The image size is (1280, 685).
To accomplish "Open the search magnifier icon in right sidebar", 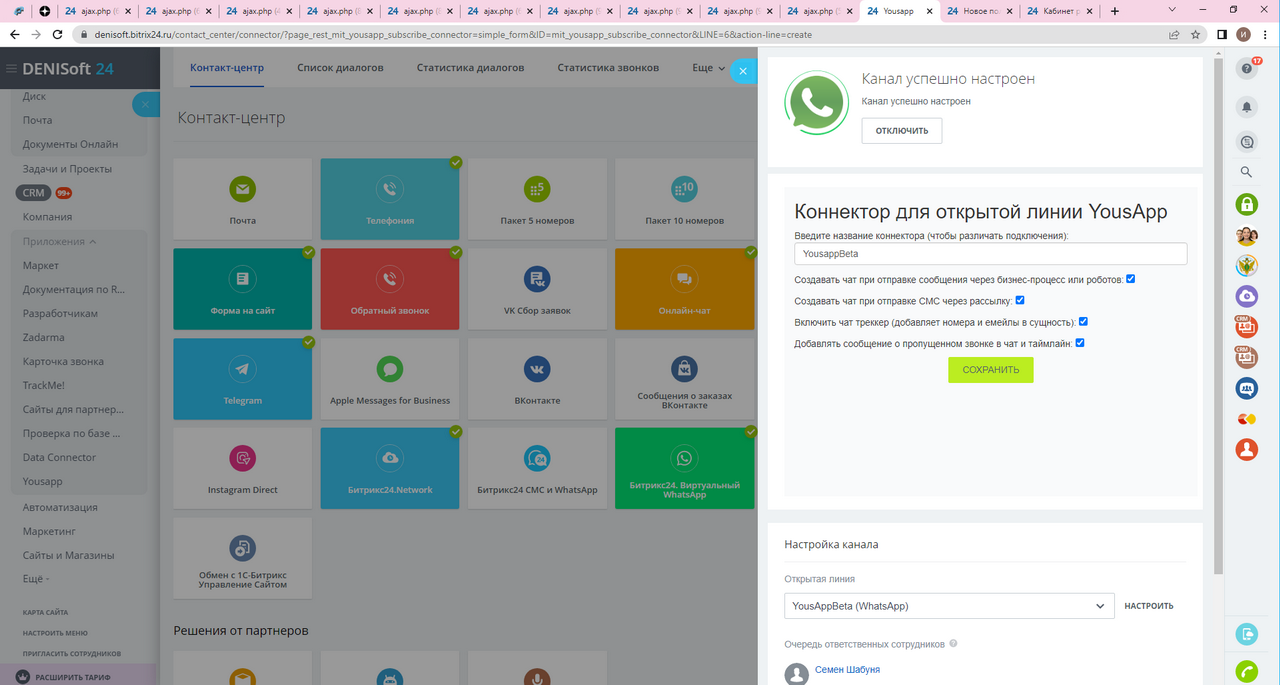I will point(1246,172).
